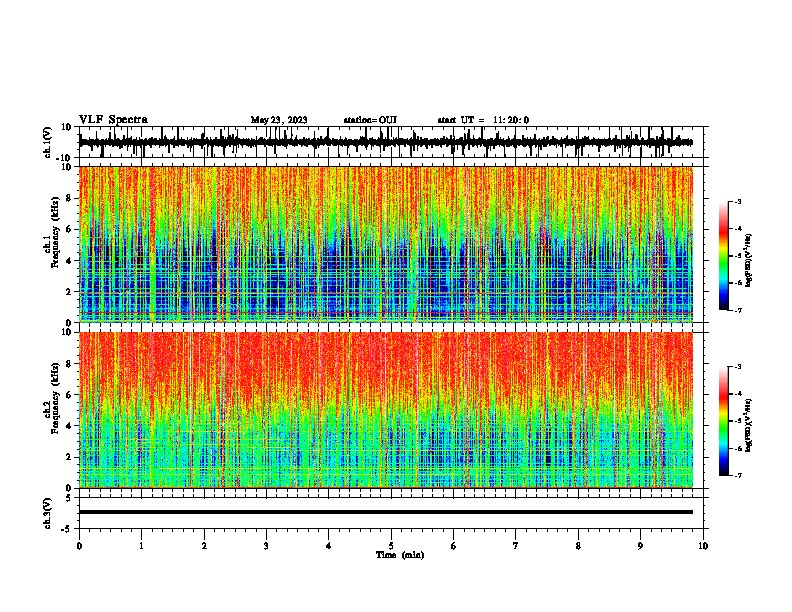Click the "-7" label on ch.1 color bar

pyautogui.click(x=737, y=310)
